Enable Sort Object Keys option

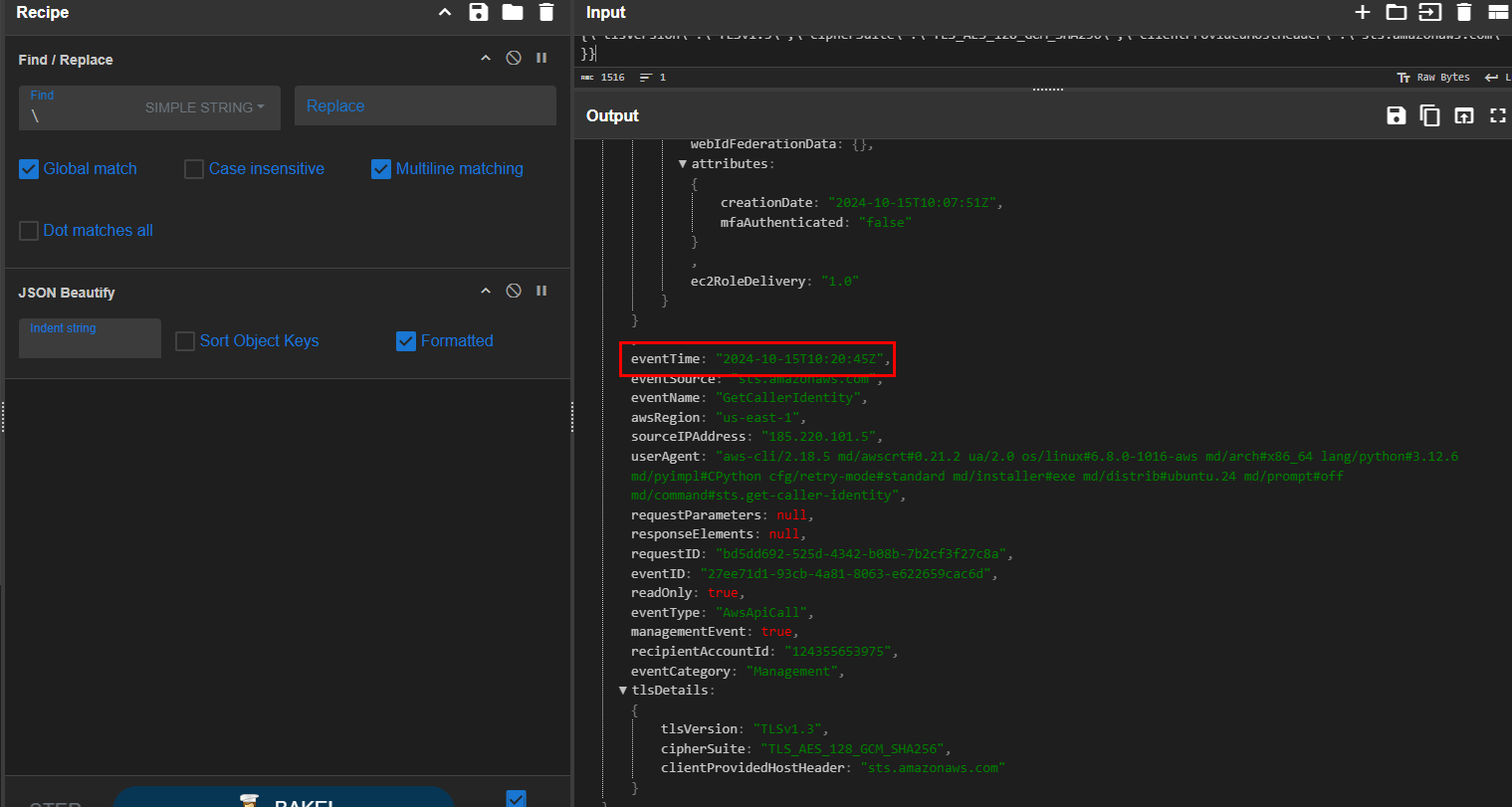click(x=185, y=341)
